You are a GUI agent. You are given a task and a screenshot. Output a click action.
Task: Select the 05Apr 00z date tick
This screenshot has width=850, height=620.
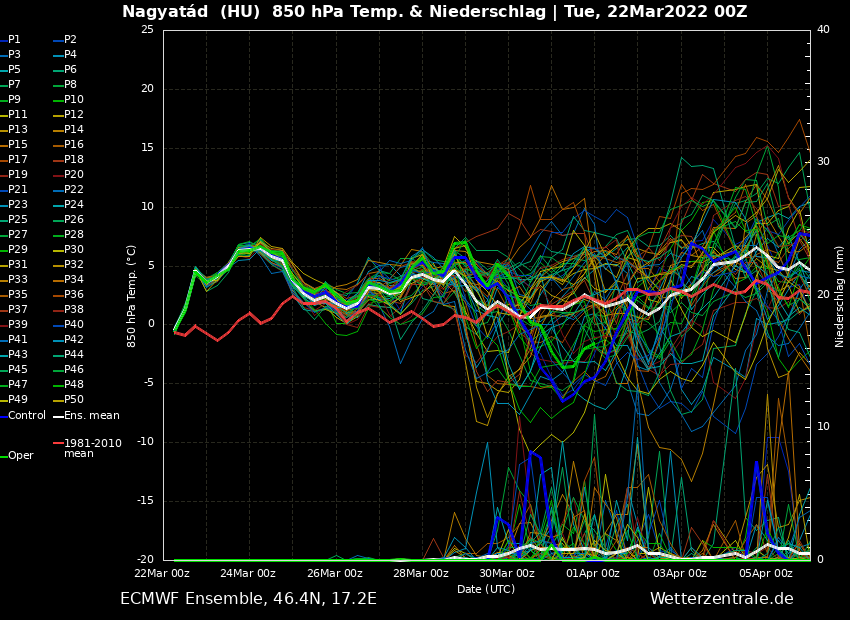coord(766,574)
